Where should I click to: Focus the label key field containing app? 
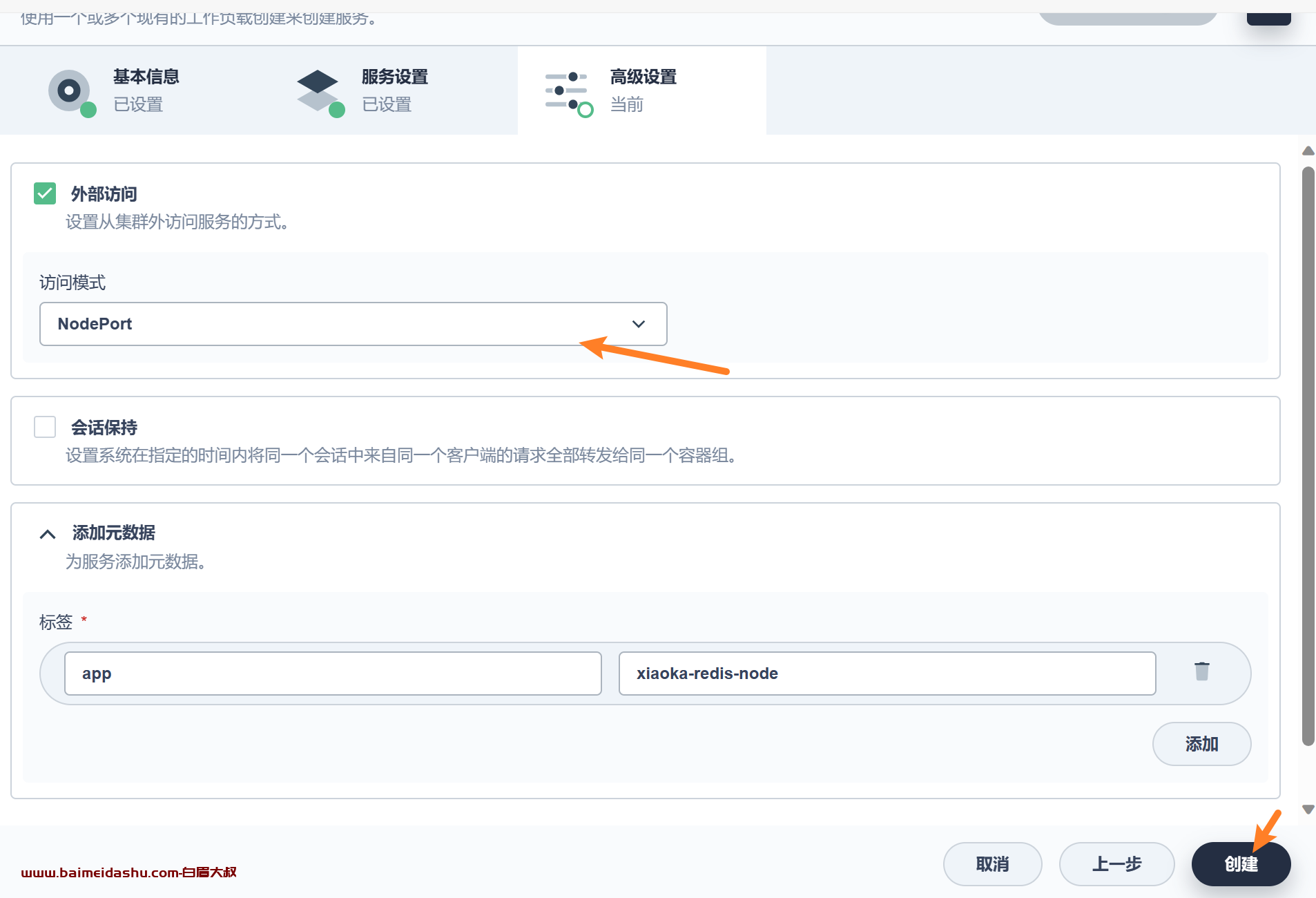coord(333,673)
